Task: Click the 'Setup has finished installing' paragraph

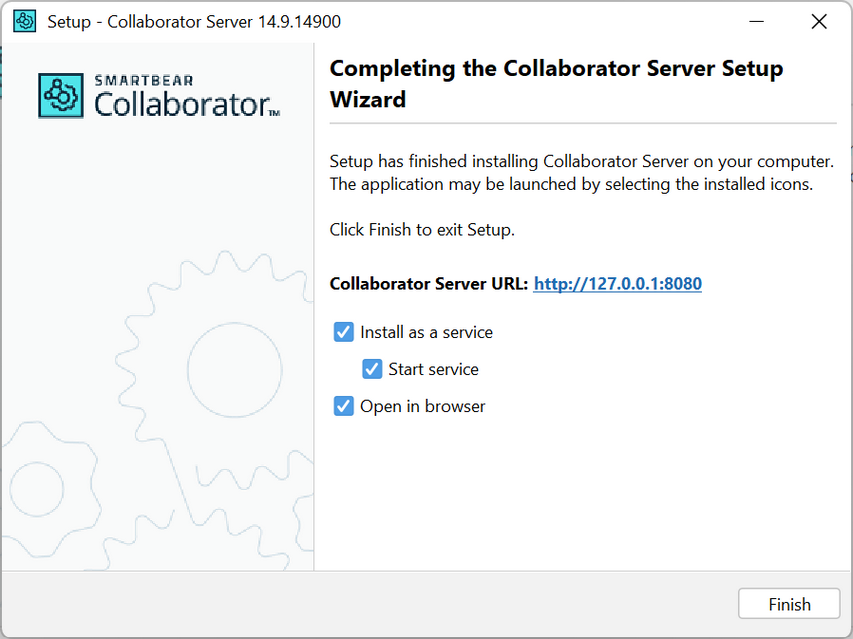Action: coord(582,172)
